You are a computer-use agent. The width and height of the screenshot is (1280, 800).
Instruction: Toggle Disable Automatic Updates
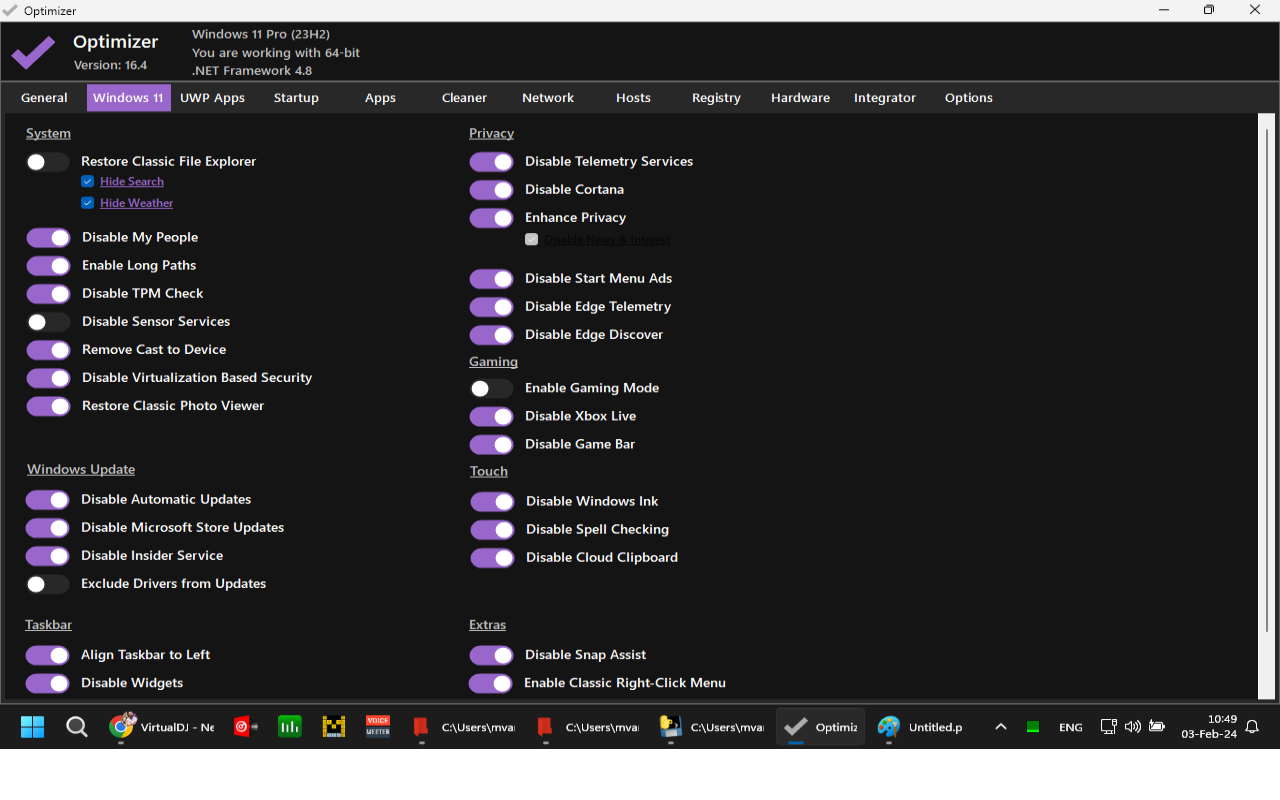pos(47,500)
